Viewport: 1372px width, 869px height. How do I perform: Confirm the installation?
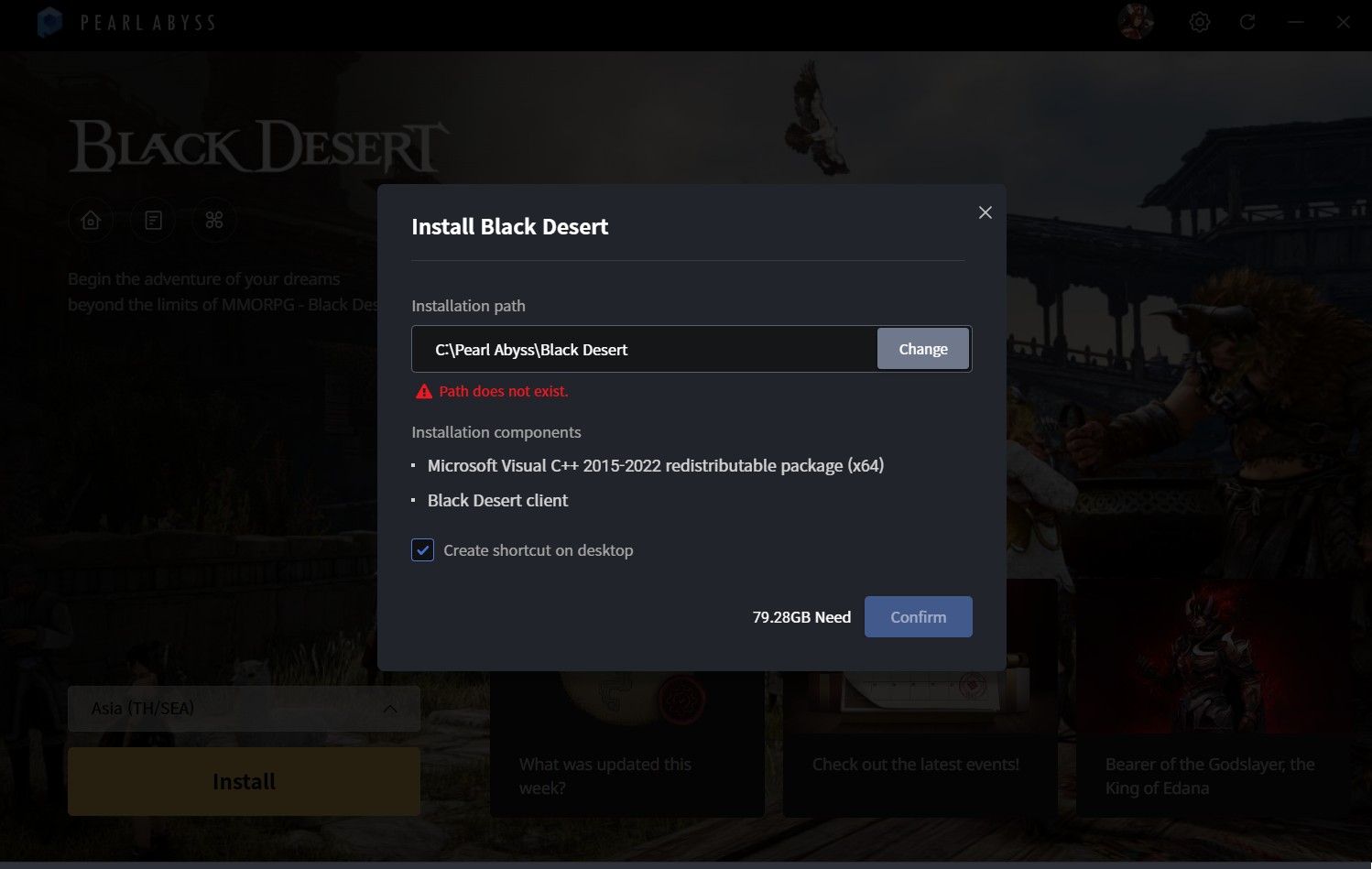918,617
